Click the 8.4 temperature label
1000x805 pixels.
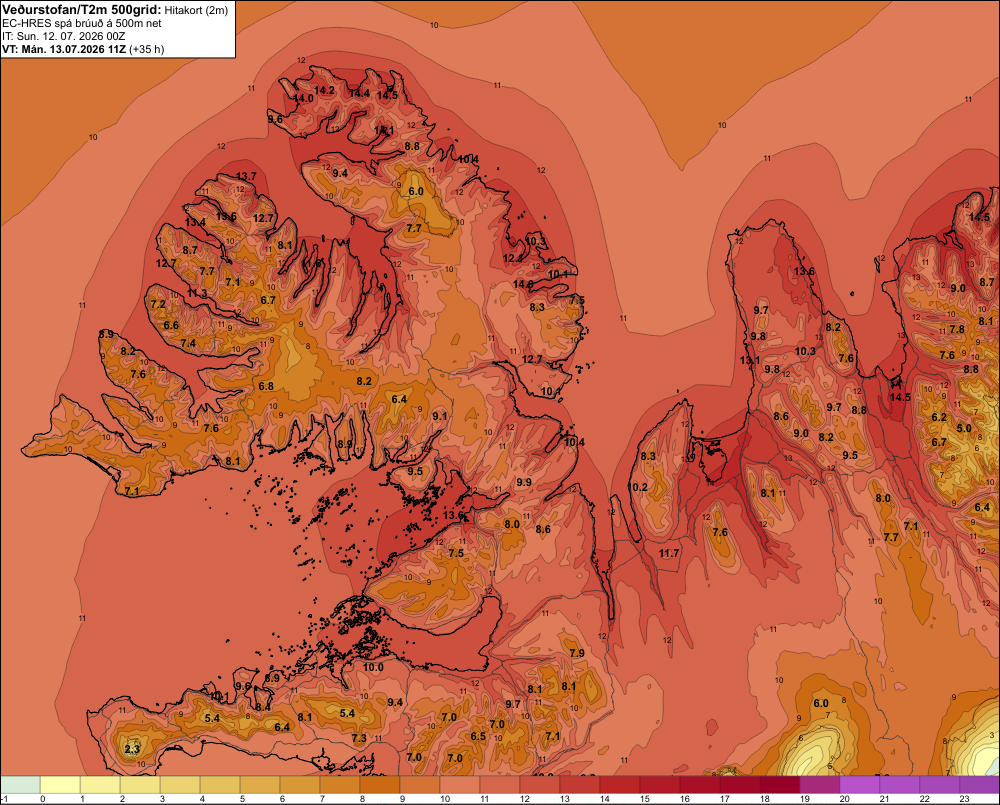click(263, 707)
